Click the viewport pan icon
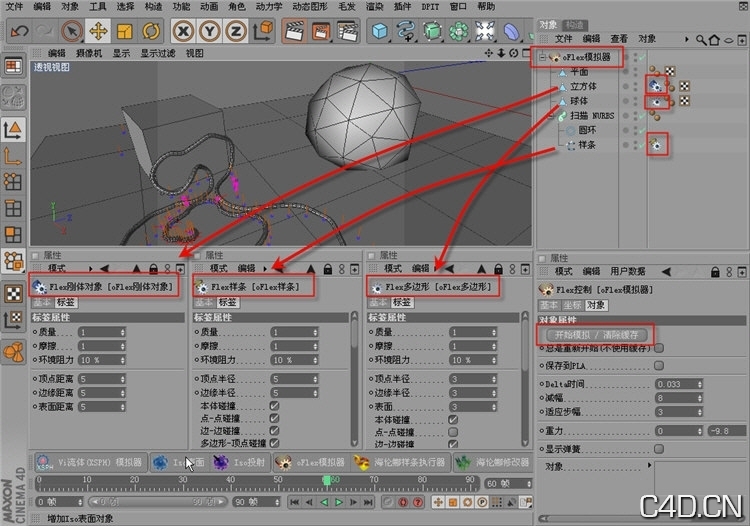Viewport: 750px width, 526px height. coord(488,53)
